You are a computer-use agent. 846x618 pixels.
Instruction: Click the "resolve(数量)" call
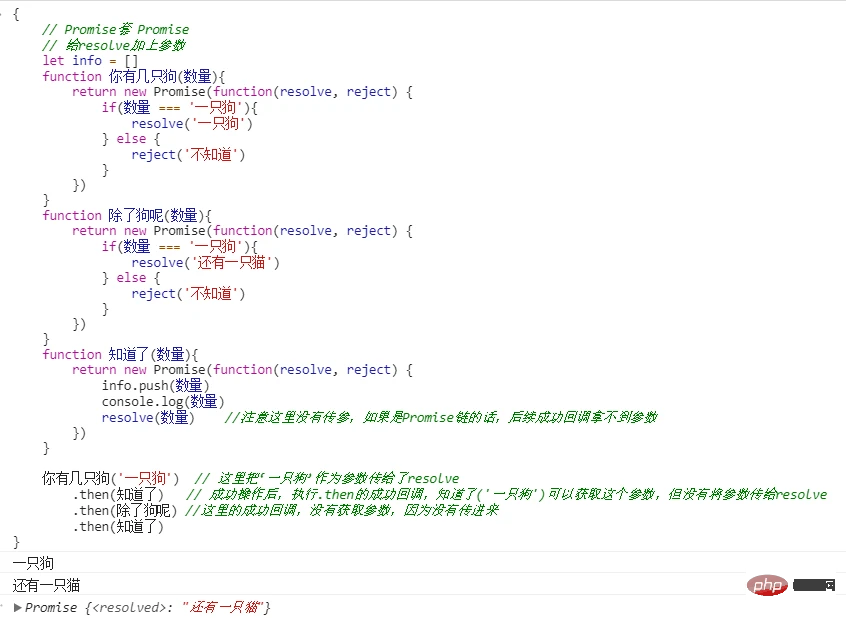coord(148,417)
